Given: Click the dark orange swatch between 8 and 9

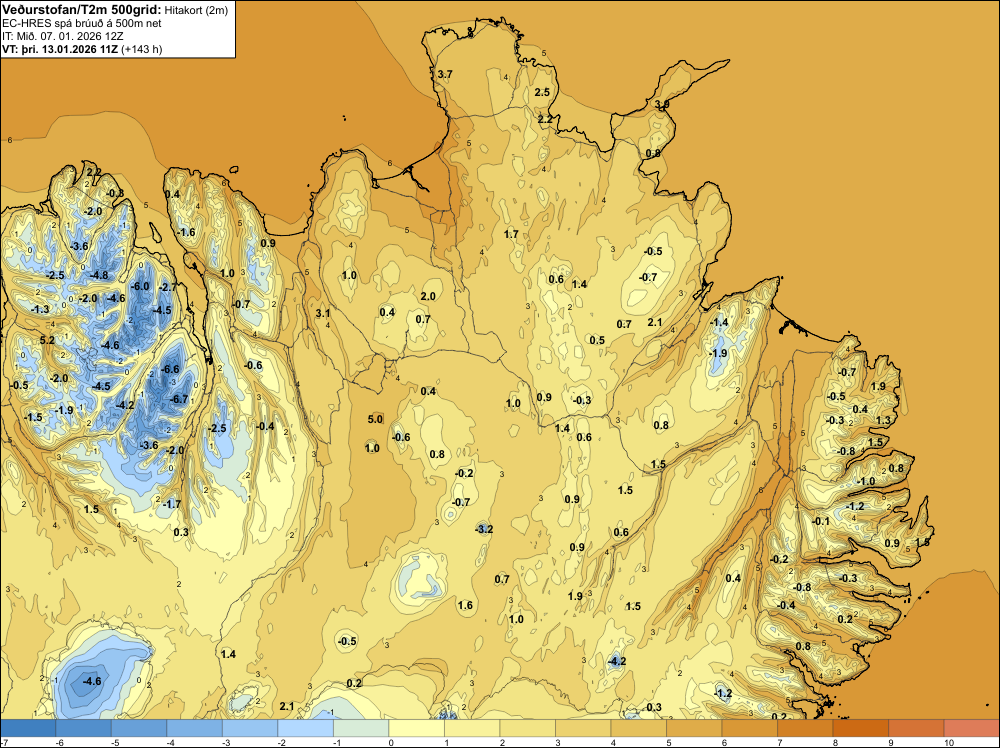Looking at the screenshot, I should tap(860, 728).
